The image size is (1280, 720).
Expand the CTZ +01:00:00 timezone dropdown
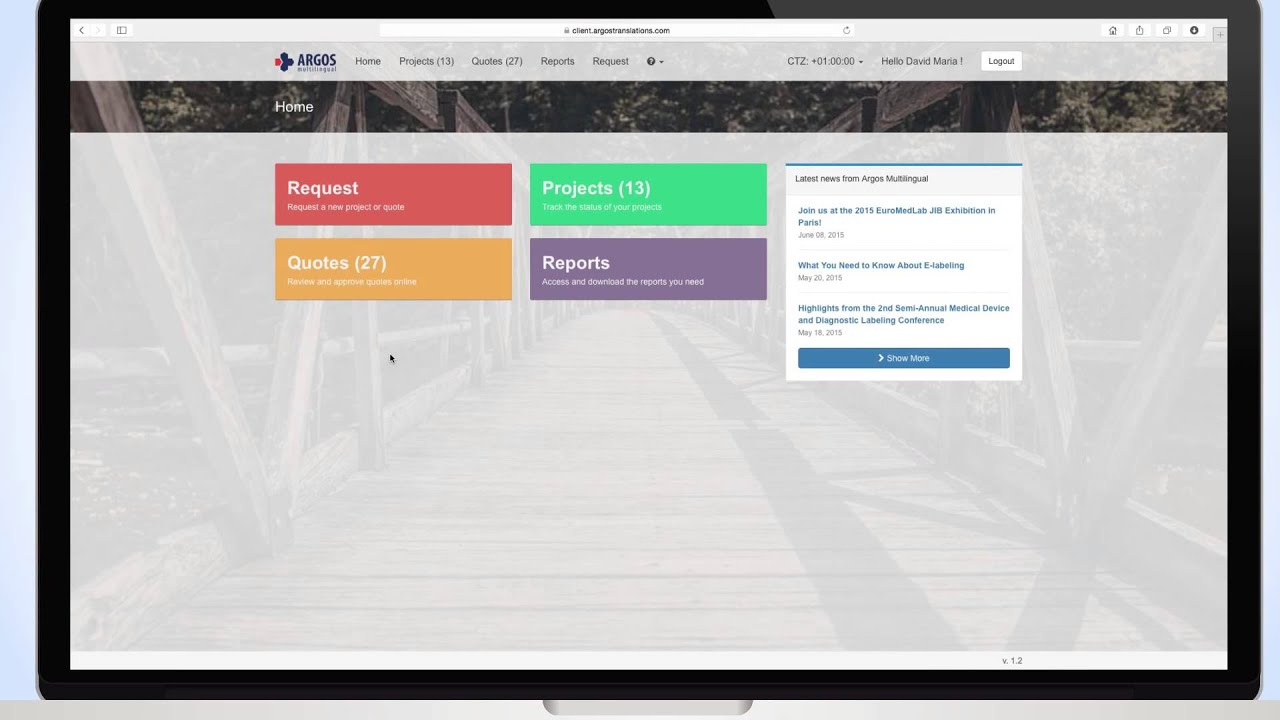(825, 61)
